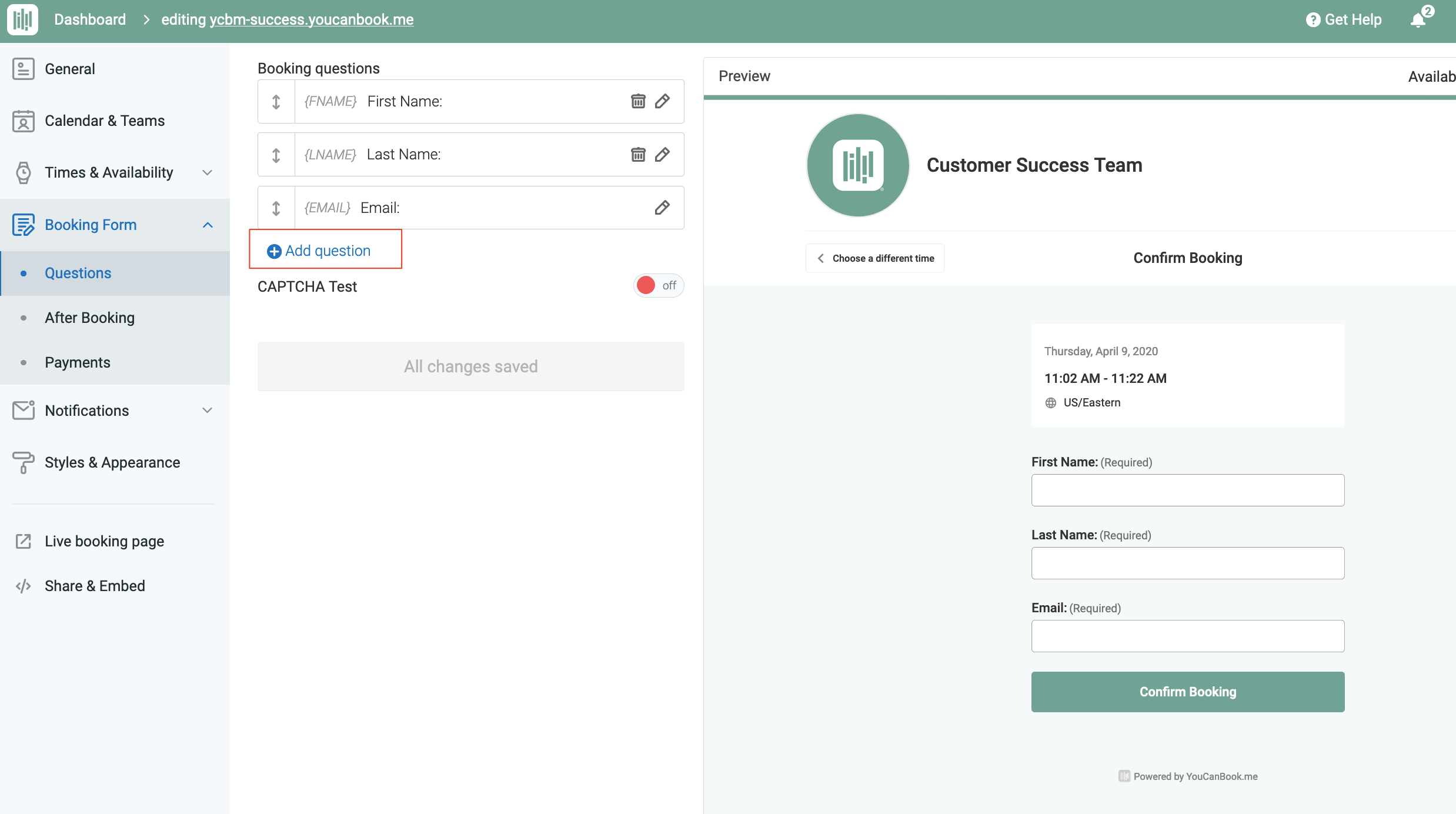Click the First Name input field
This screenshot has height=814, width=1456.
(1187, 490)
